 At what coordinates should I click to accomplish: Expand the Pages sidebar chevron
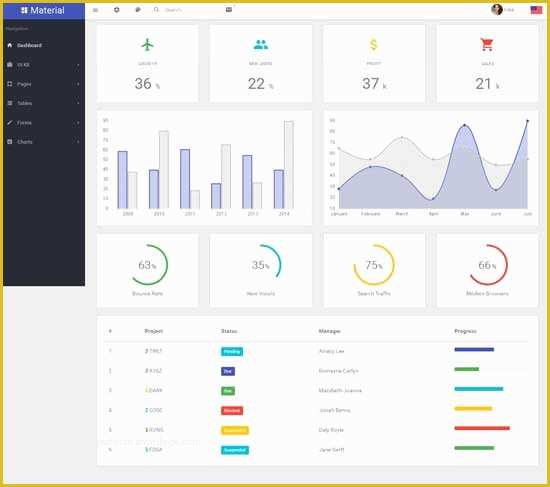(x=78, y=84)
